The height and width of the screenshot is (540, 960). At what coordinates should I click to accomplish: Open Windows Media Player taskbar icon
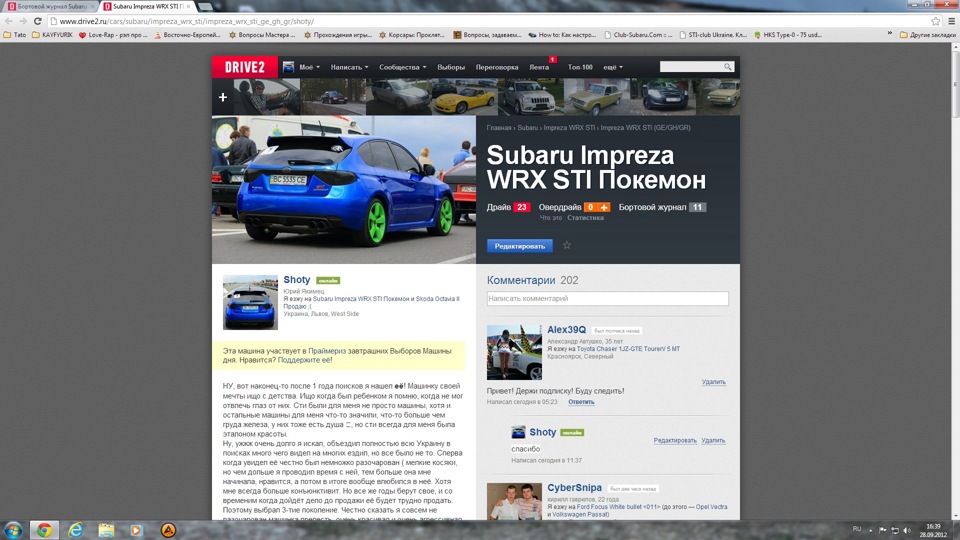[137, 530]
